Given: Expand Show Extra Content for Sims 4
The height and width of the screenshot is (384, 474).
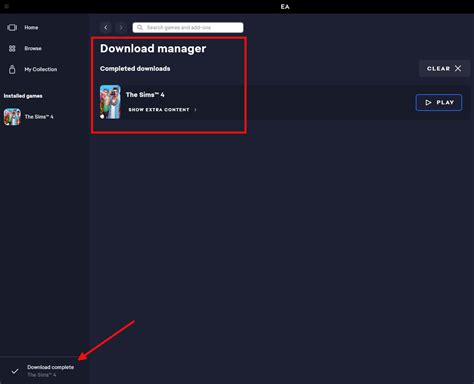Looking at the screenshot, I should 162,110.
